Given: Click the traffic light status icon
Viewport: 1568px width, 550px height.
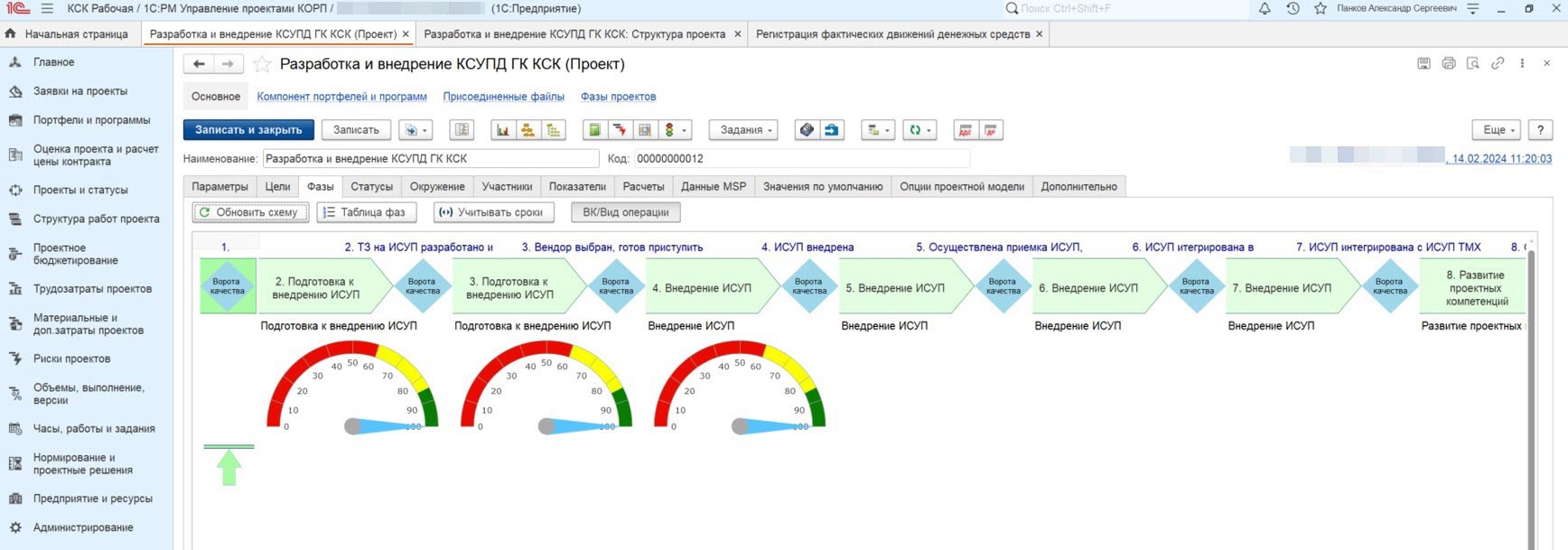Looking at the screenshot, I should (x=669, y=130).
